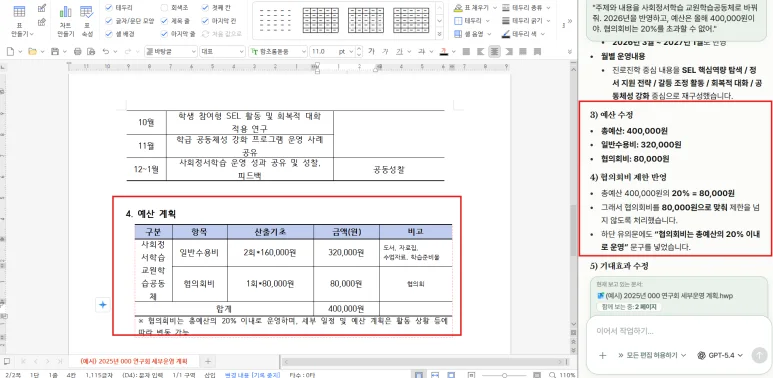Click 변경 내용 [기록 중지] in status bar
Screen dimensions: 773x378
point(253,375)
